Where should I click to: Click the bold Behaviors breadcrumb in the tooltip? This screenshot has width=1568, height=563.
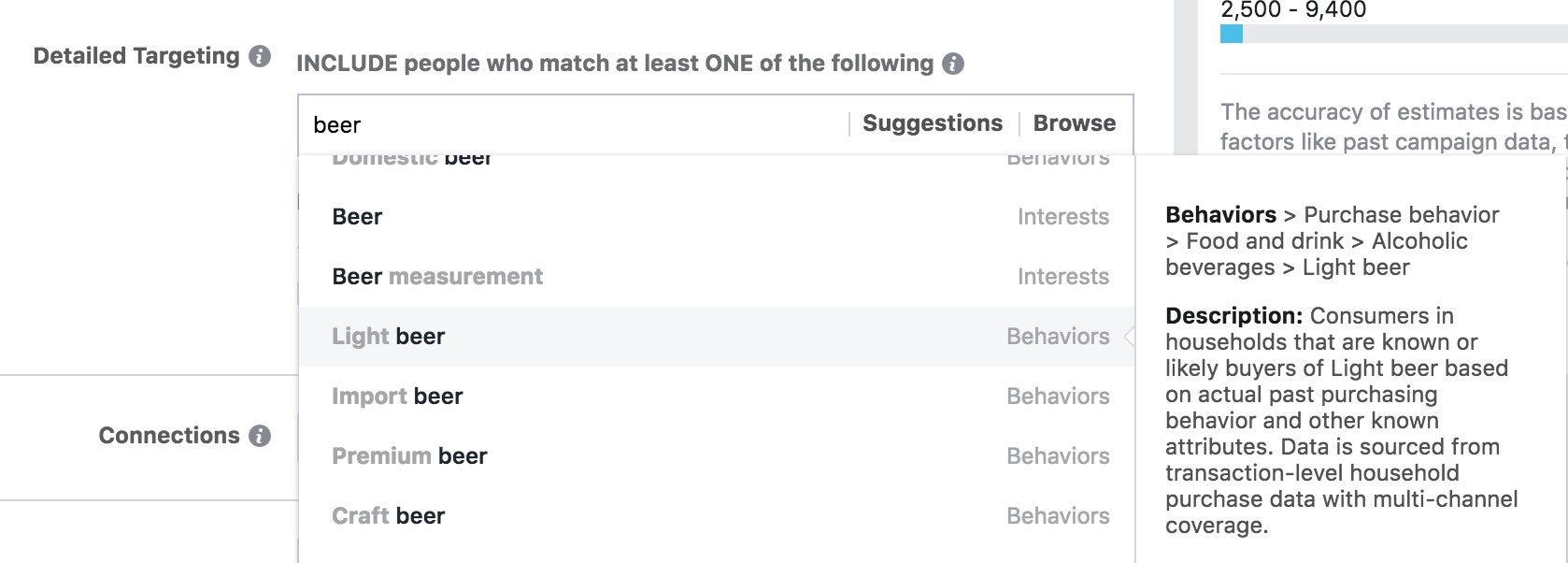click(1220, 215)
